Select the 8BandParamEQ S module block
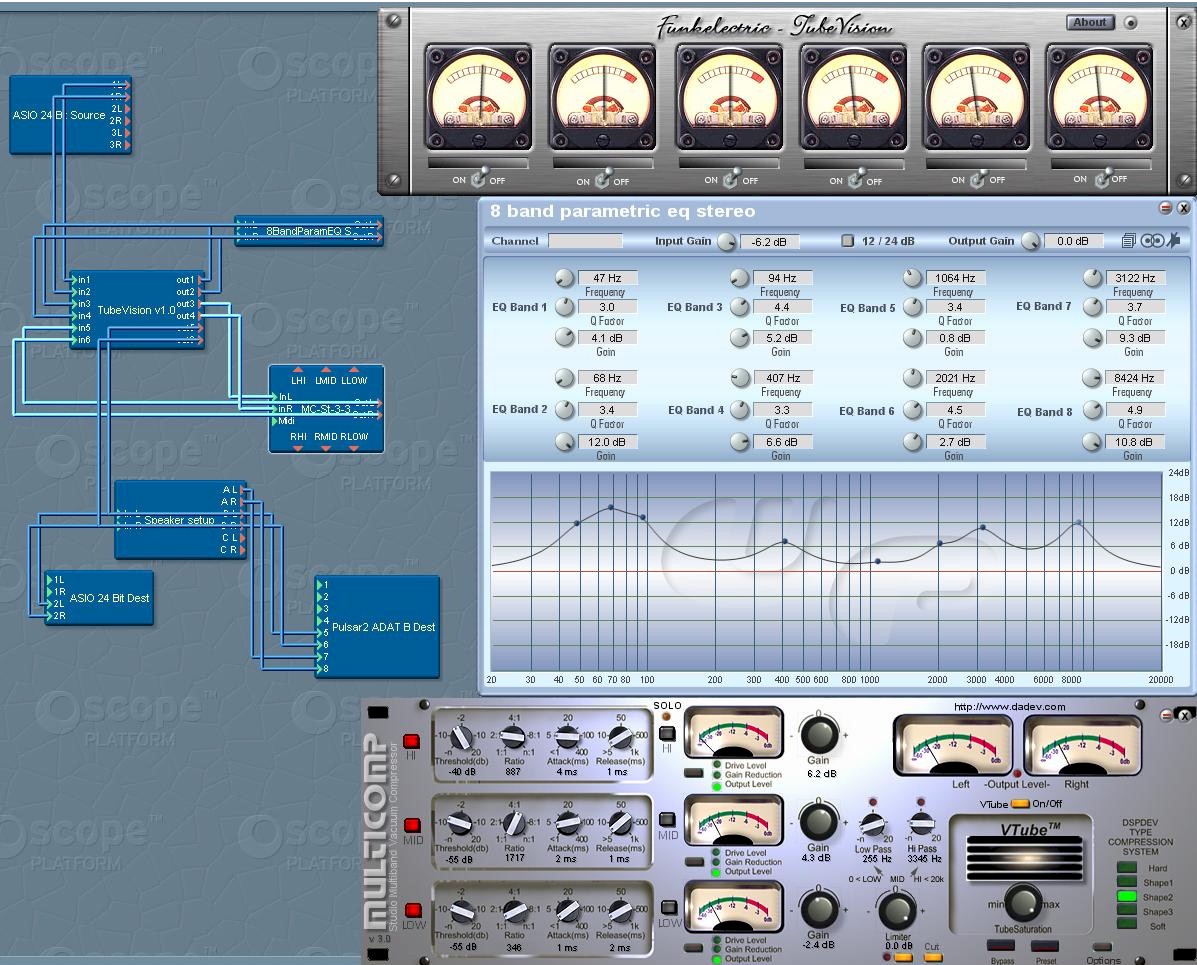The image size is (1197, 965). (308, 231)
